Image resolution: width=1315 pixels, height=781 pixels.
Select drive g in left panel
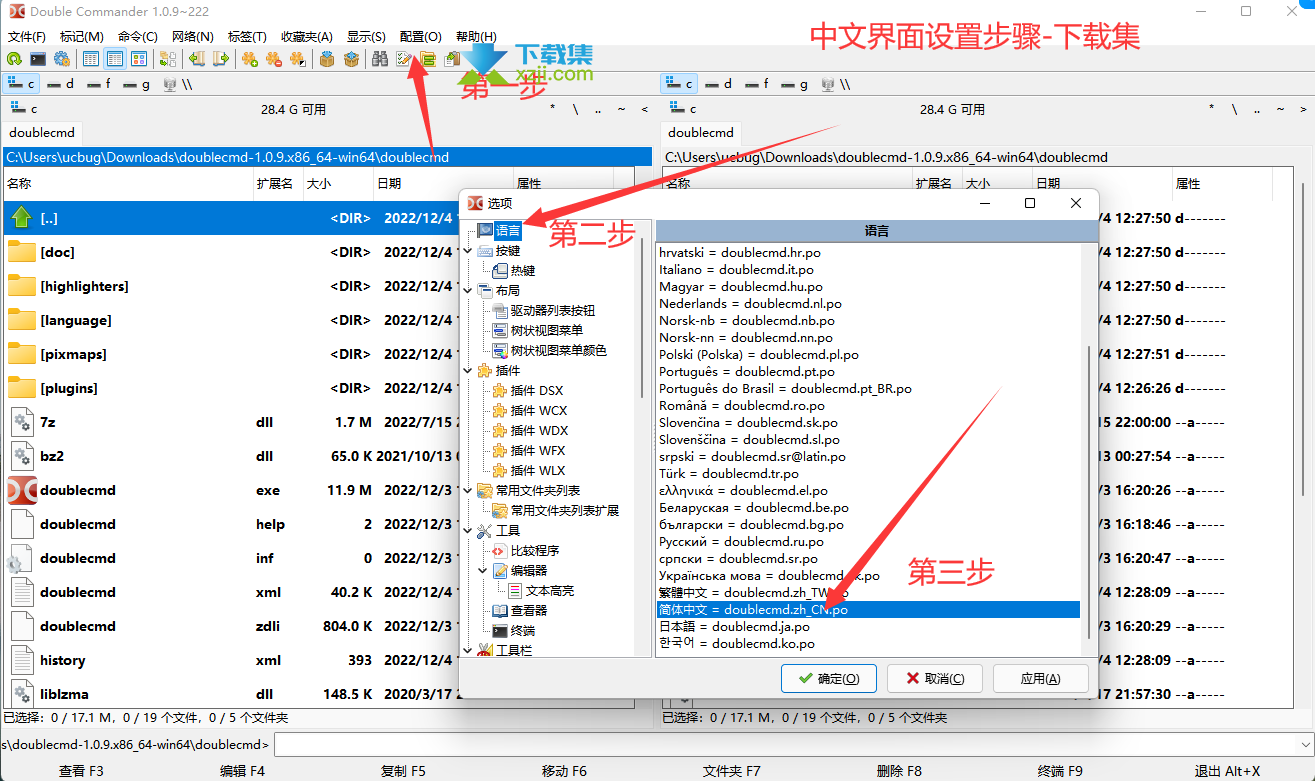coord(136,84)
